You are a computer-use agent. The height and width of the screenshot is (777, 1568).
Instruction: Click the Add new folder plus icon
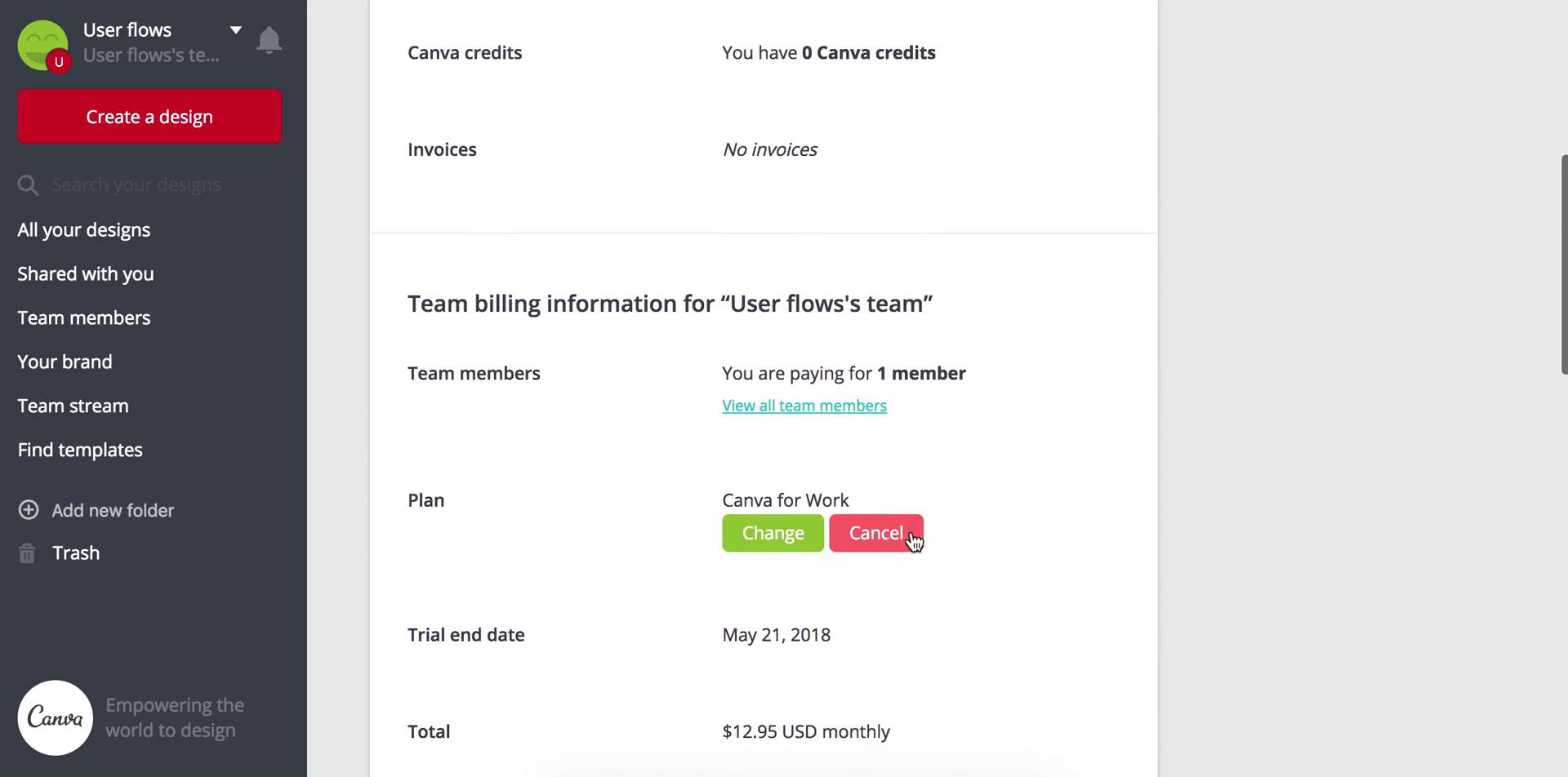[x=29, y=510]
